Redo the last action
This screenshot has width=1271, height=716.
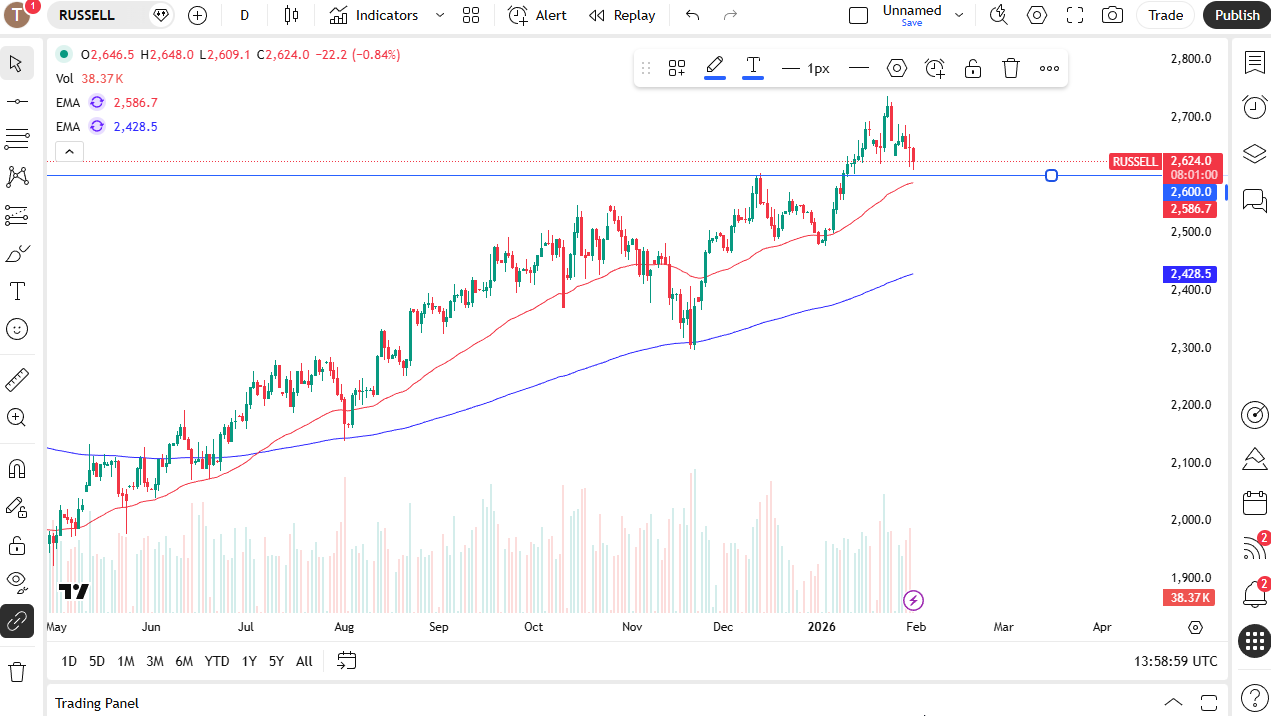730,15
